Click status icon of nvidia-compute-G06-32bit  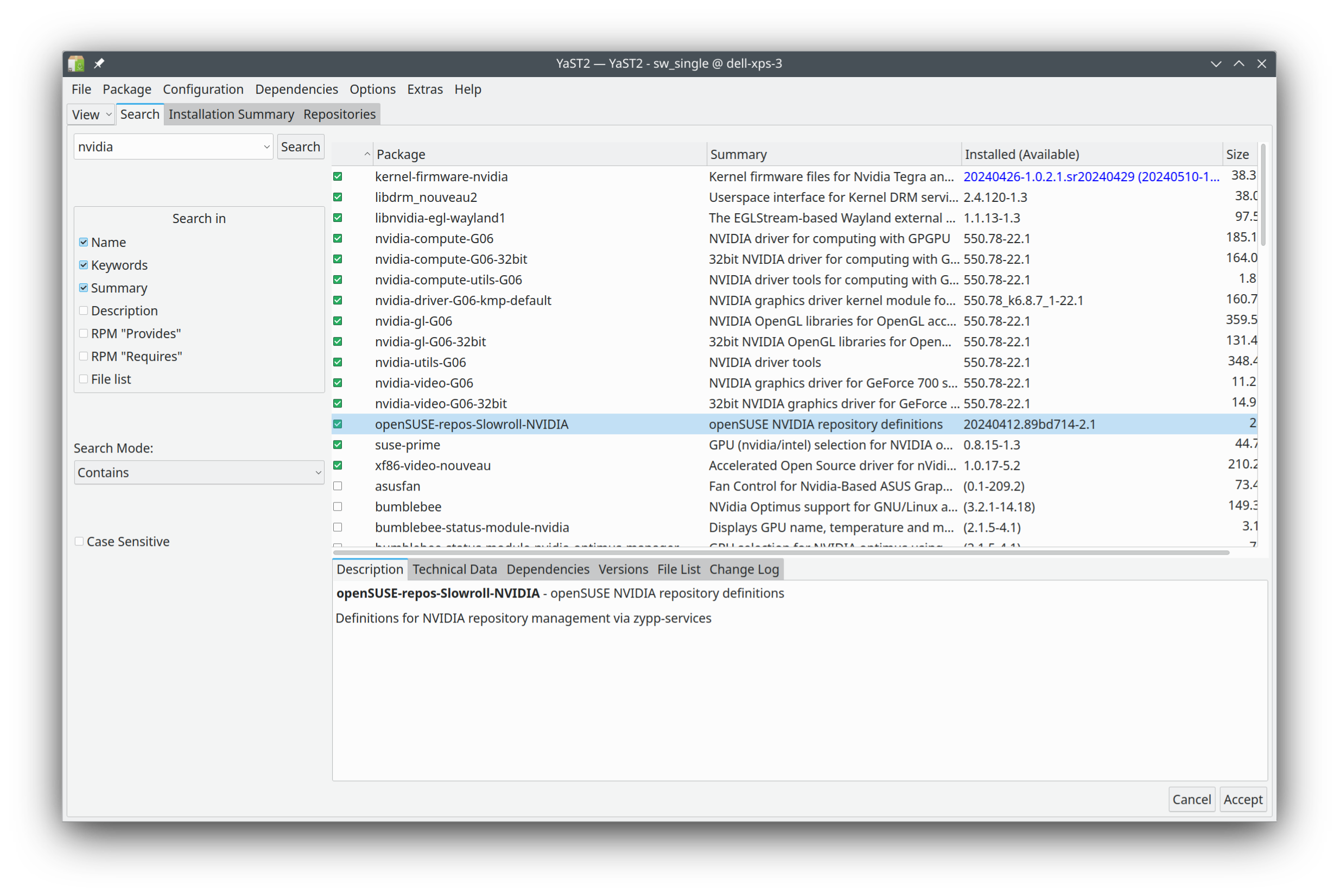pos(338,259)
